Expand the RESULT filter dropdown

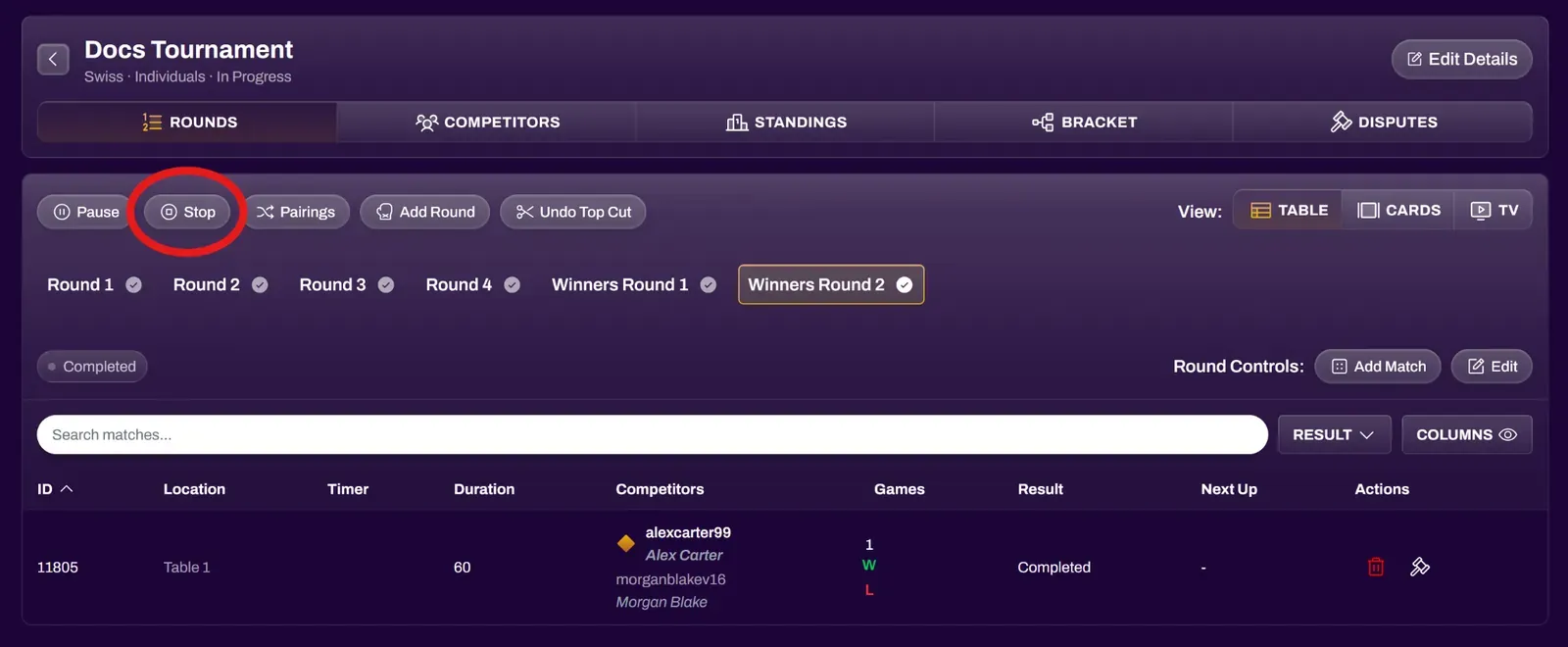coord(1334,434)
